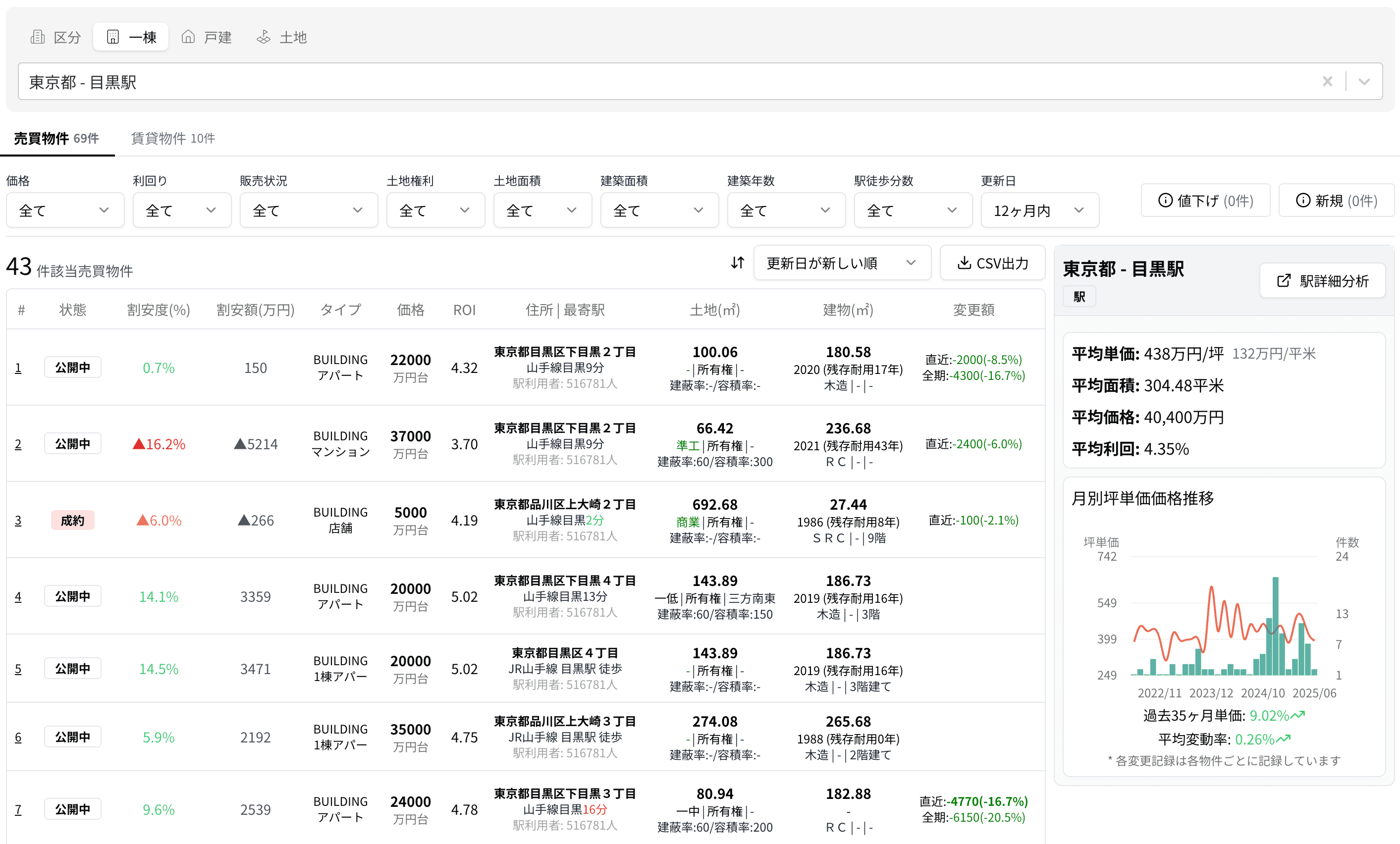The width and height of the screenshot is (1400, 844).
Task: Click the 成約 status badge in row 3
Action: 73,520
